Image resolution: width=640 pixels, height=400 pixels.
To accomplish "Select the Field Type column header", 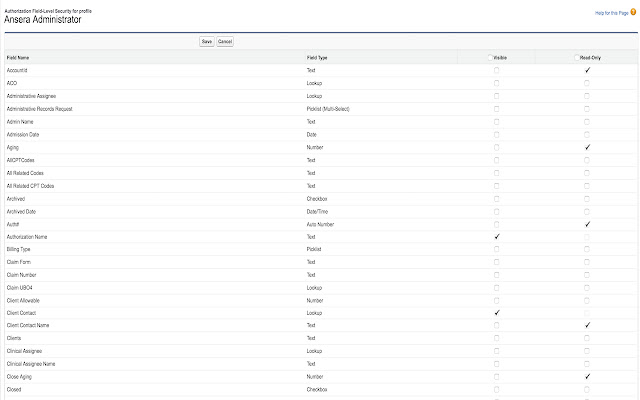I will (x=317, y=58).
